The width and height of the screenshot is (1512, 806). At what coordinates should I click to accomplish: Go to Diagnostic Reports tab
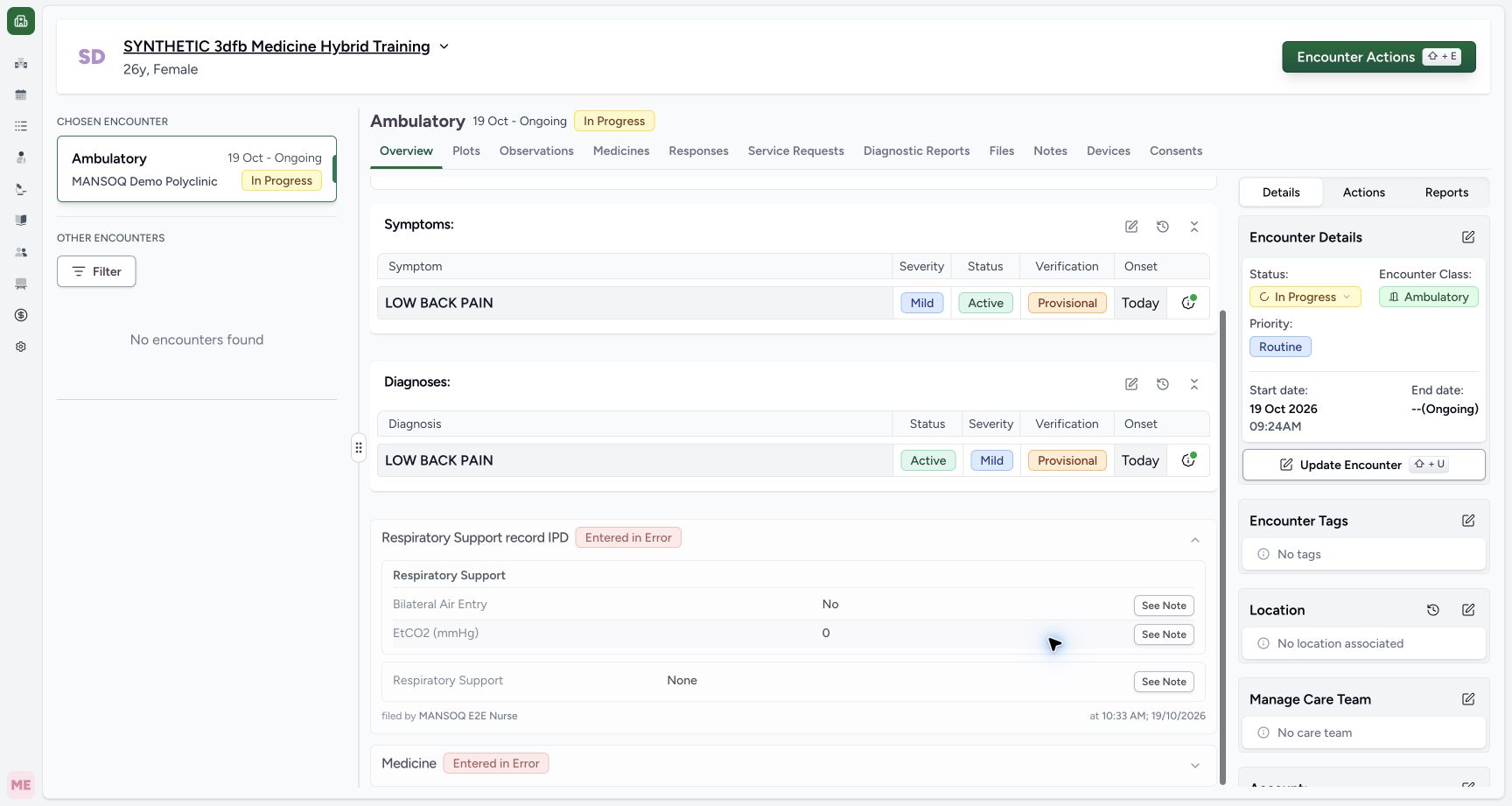point(916,151)
